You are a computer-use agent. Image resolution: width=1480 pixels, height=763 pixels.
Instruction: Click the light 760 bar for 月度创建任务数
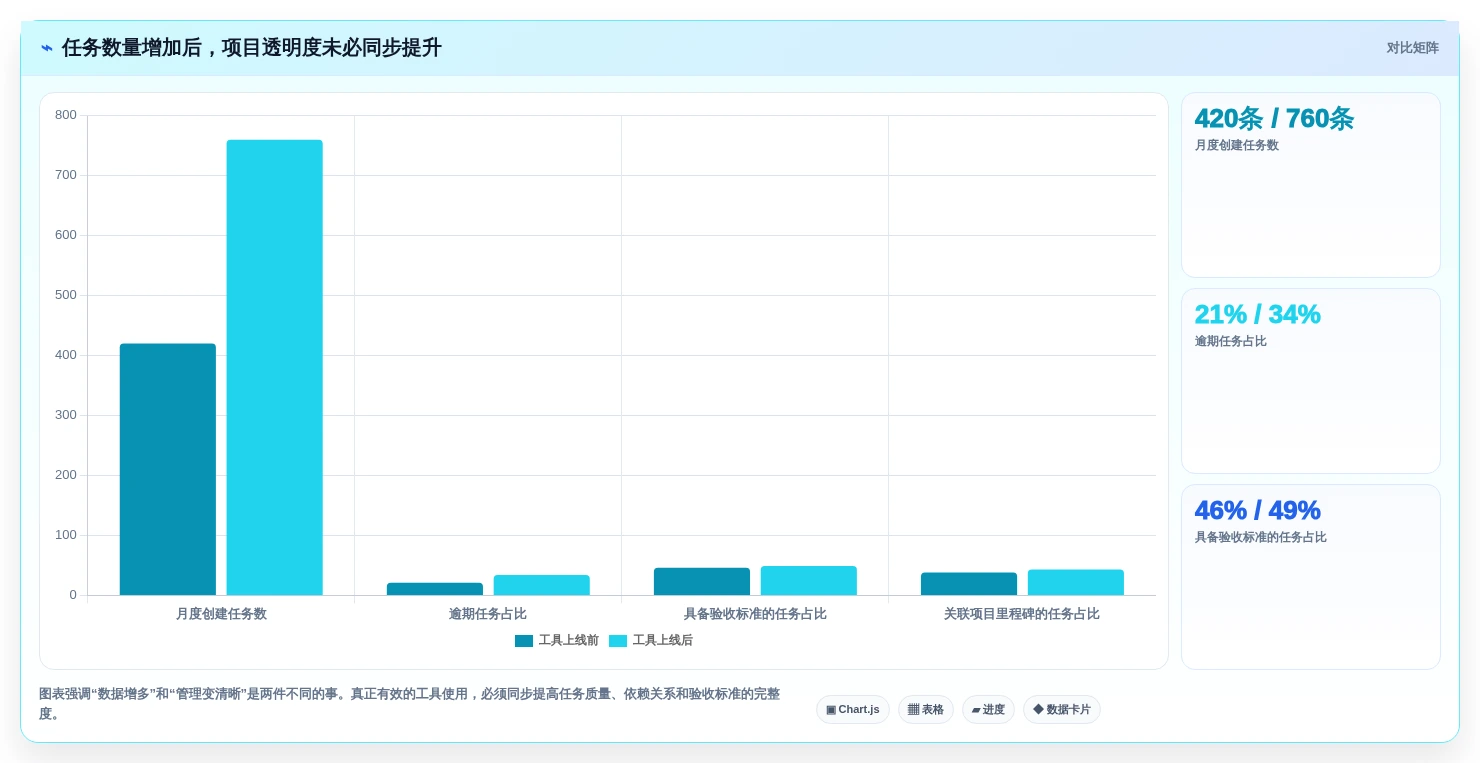point(275,367)
